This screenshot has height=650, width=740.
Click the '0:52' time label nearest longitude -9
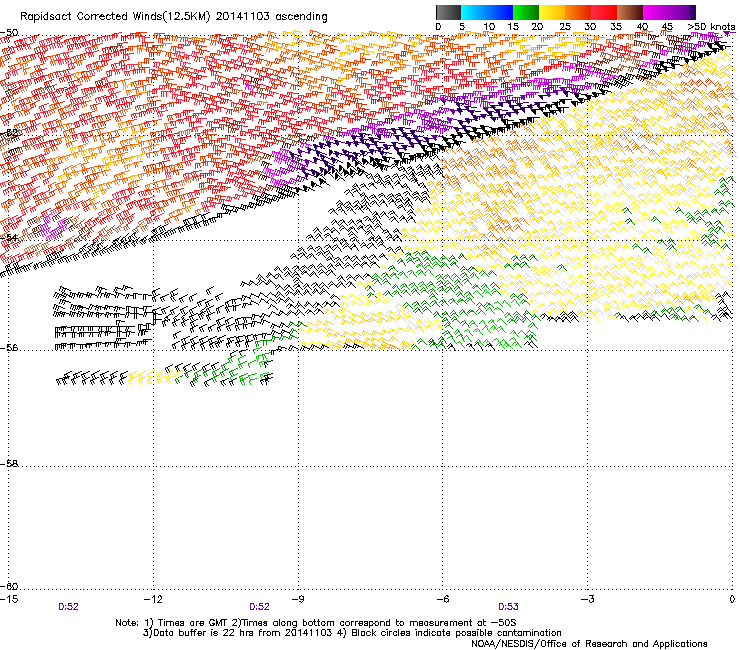pos(259,607)
